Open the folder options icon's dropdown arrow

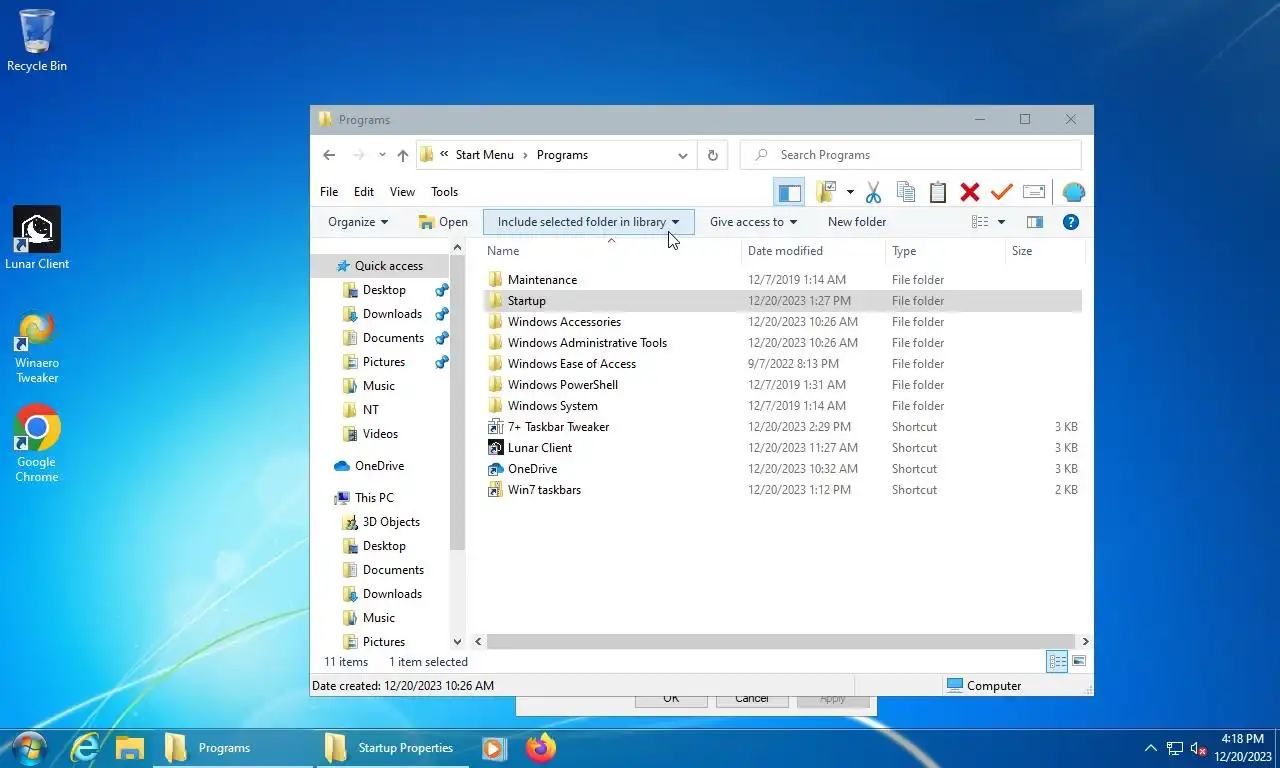850,192
